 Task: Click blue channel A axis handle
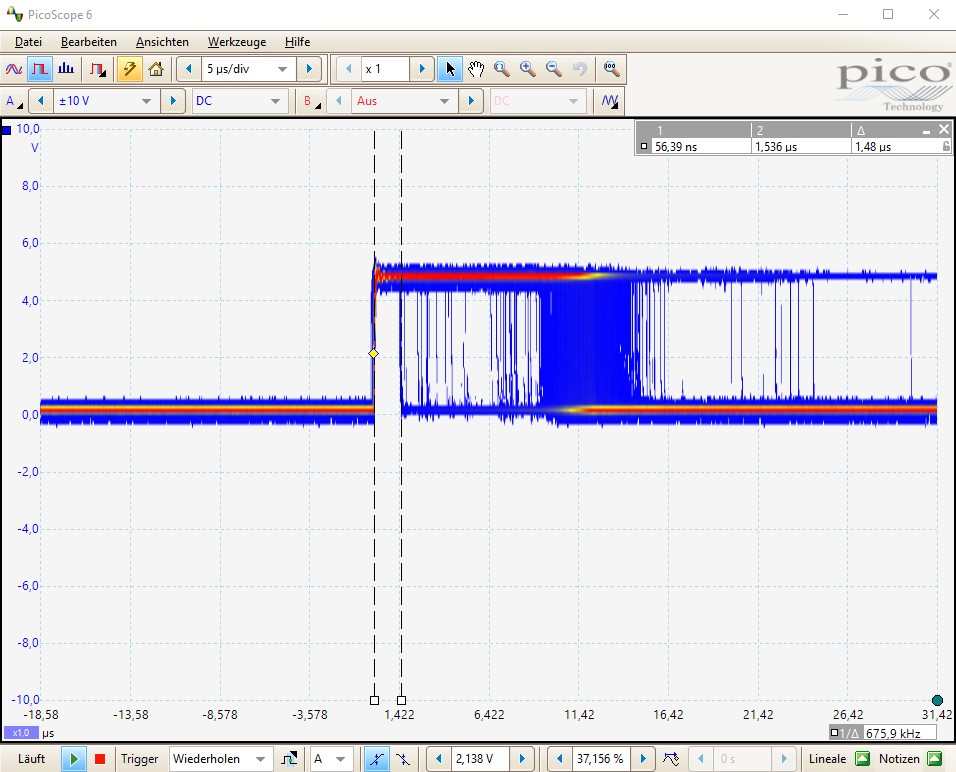coord(6,130)
